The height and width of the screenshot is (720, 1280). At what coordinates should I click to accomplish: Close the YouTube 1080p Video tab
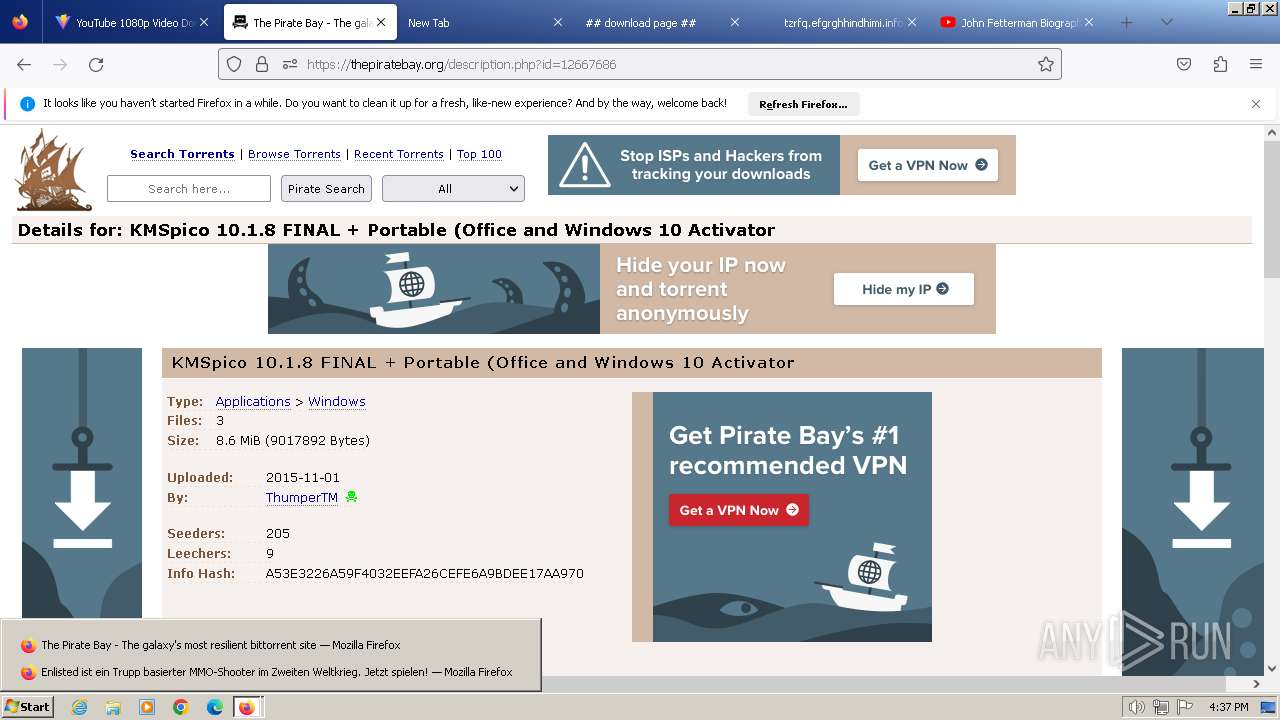coord(204,22)
